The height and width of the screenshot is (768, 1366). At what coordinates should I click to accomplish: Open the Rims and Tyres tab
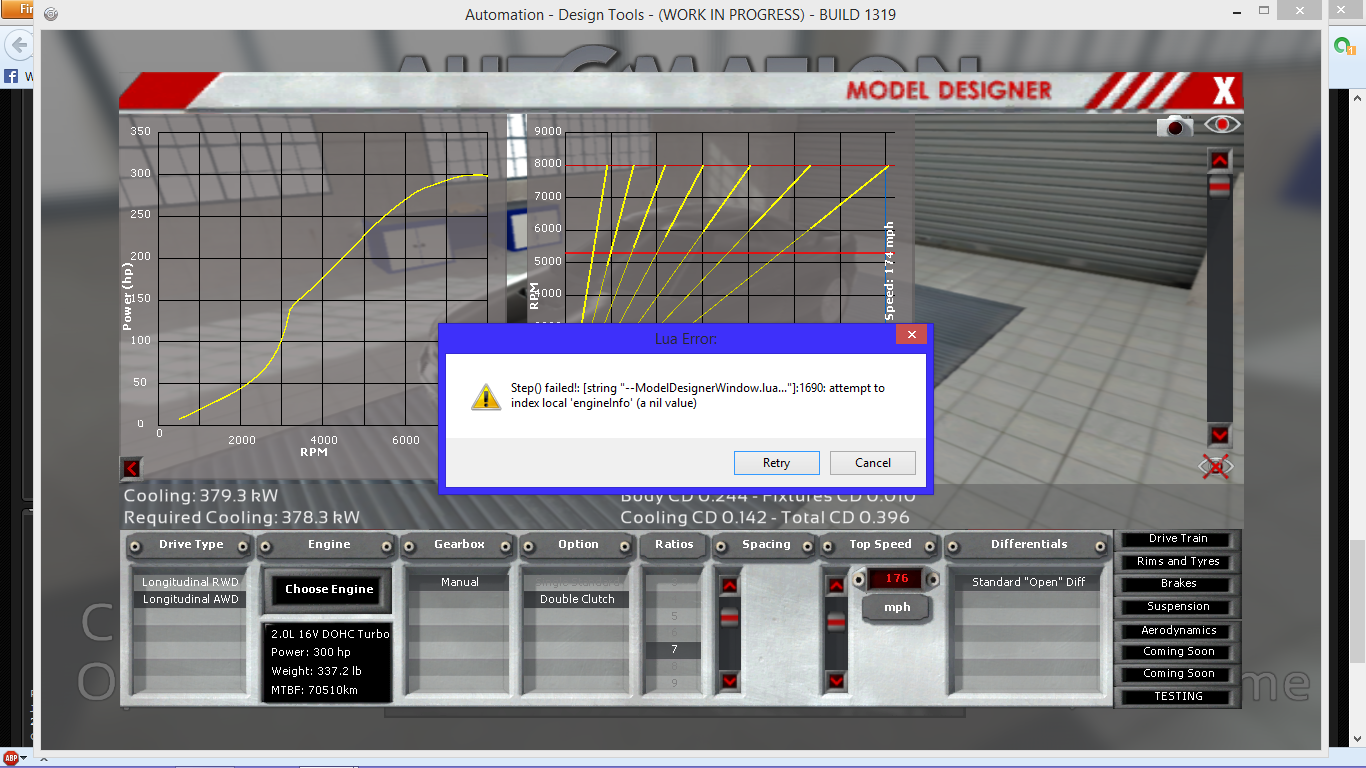(x=1178, y=561)
